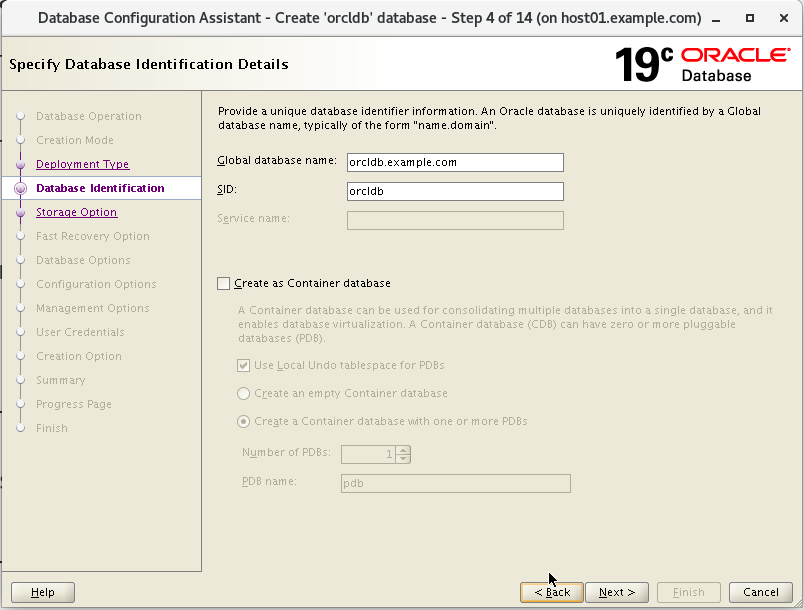Click the User Credentials step label
Viewport: 804px width, 610px height.
click(80, 332)
